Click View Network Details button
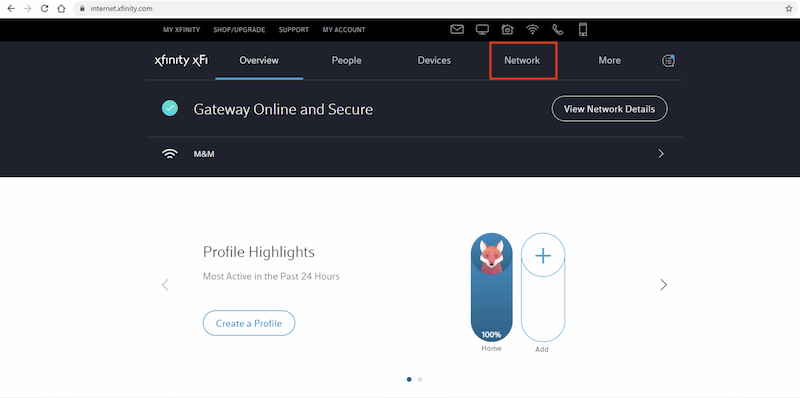This screenshot has height=398, width=800. 609,109
